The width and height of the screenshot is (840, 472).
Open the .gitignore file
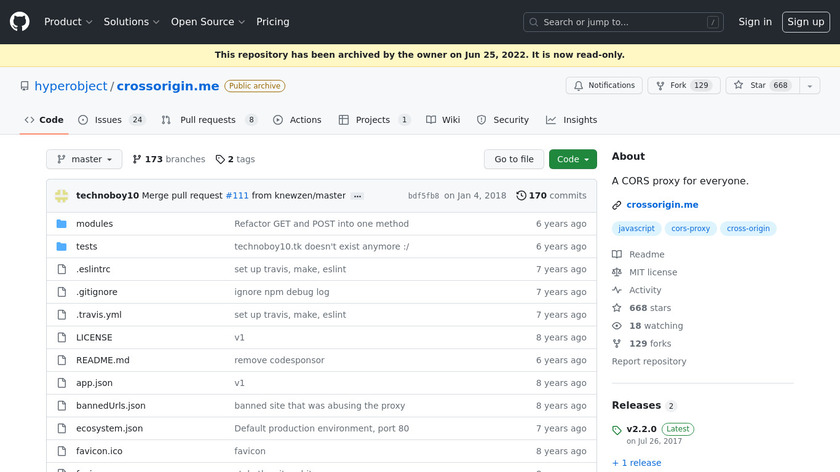coord(96,292)
